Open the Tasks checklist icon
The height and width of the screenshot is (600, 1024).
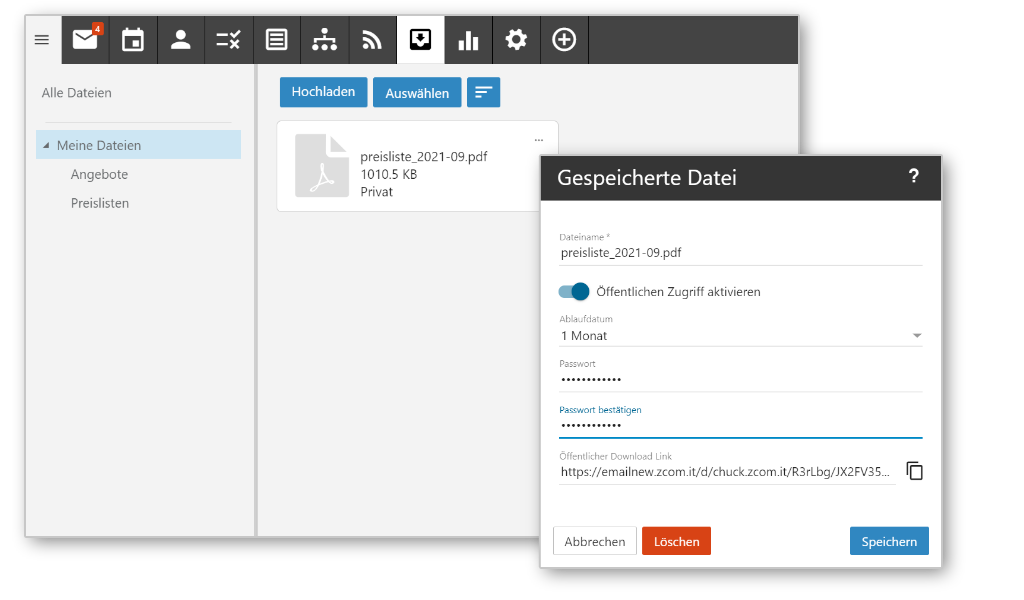pos(229,40)
